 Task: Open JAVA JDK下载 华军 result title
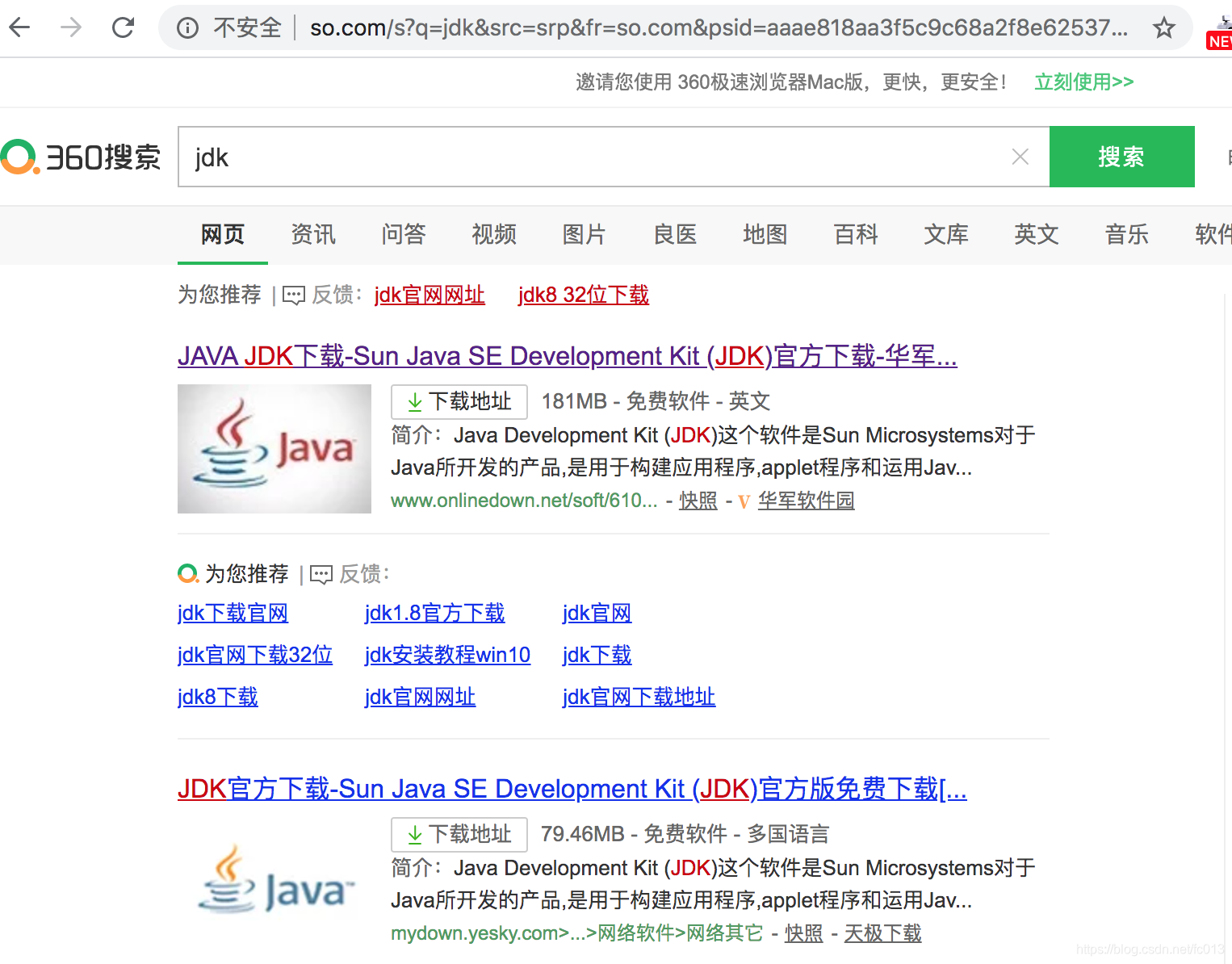point(568,356)
